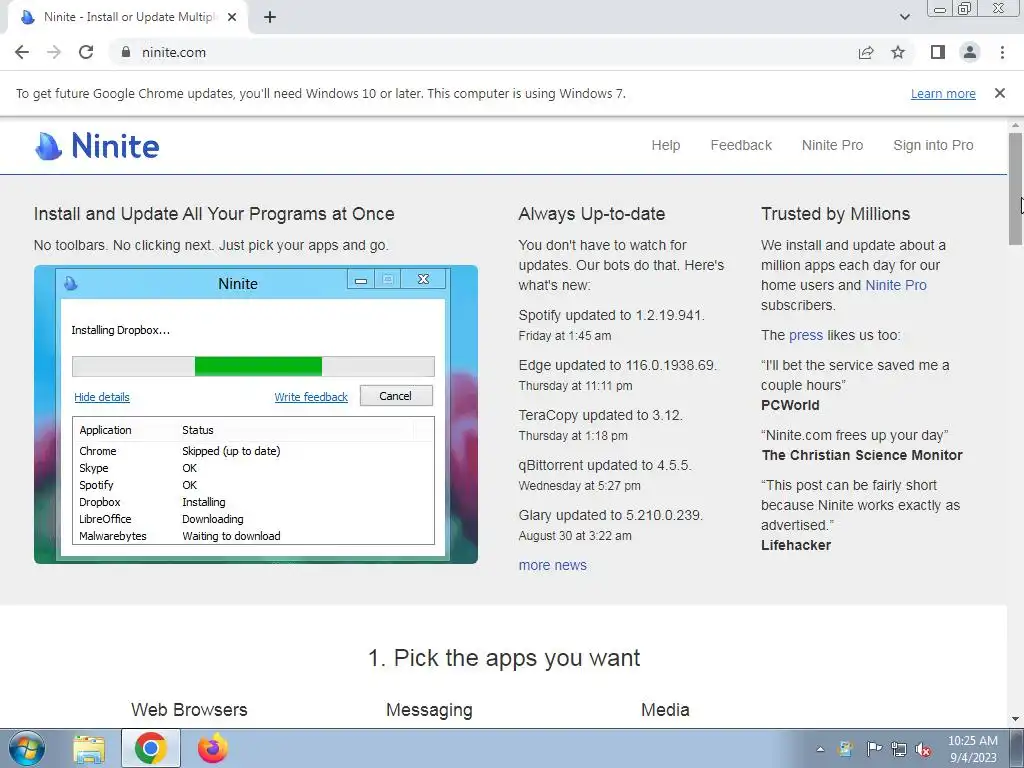Select the Ninite browser tab

pyautogui.click(x=127, y=18)
